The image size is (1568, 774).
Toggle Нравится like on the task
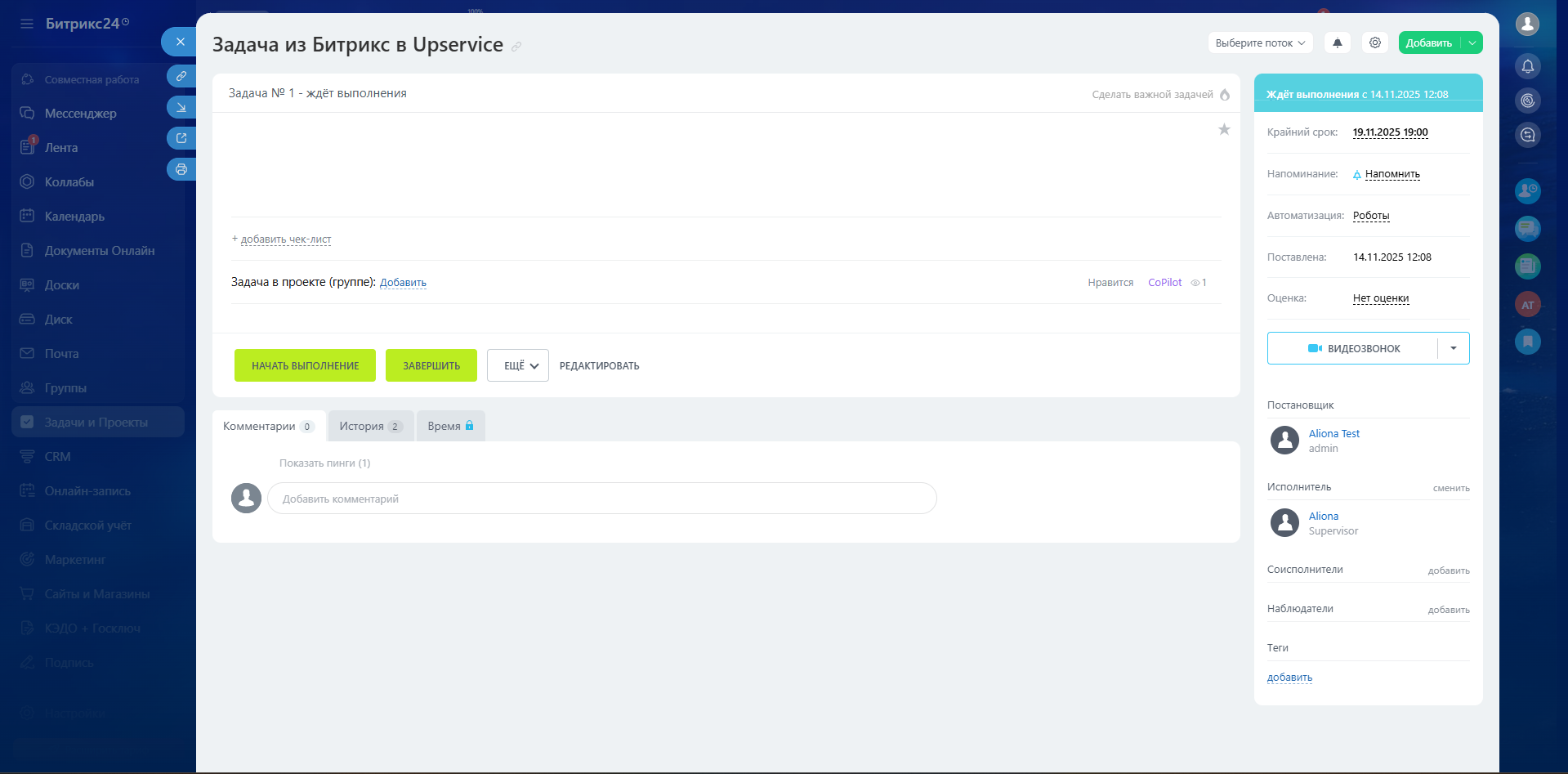click(1110, 283)
